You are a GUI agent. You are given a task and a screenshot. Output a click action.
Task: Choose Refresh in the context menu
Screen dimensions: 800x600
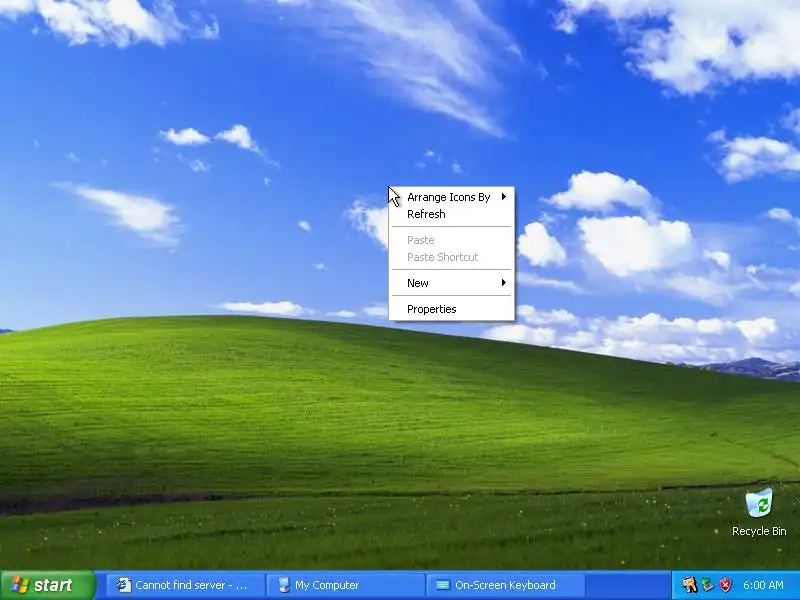(452, 214)
